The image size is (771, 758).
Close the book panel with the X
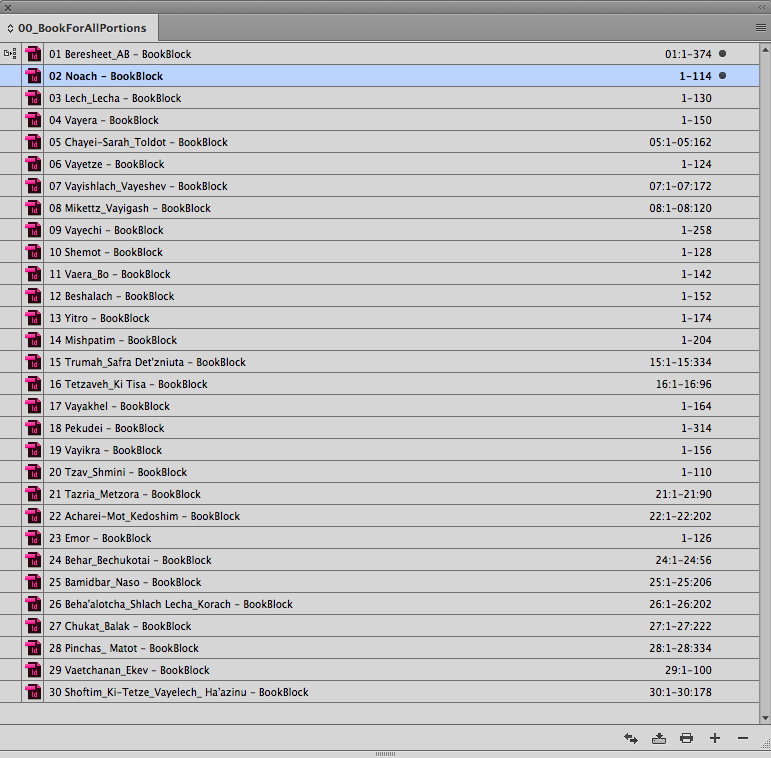[x=7, y=7]
